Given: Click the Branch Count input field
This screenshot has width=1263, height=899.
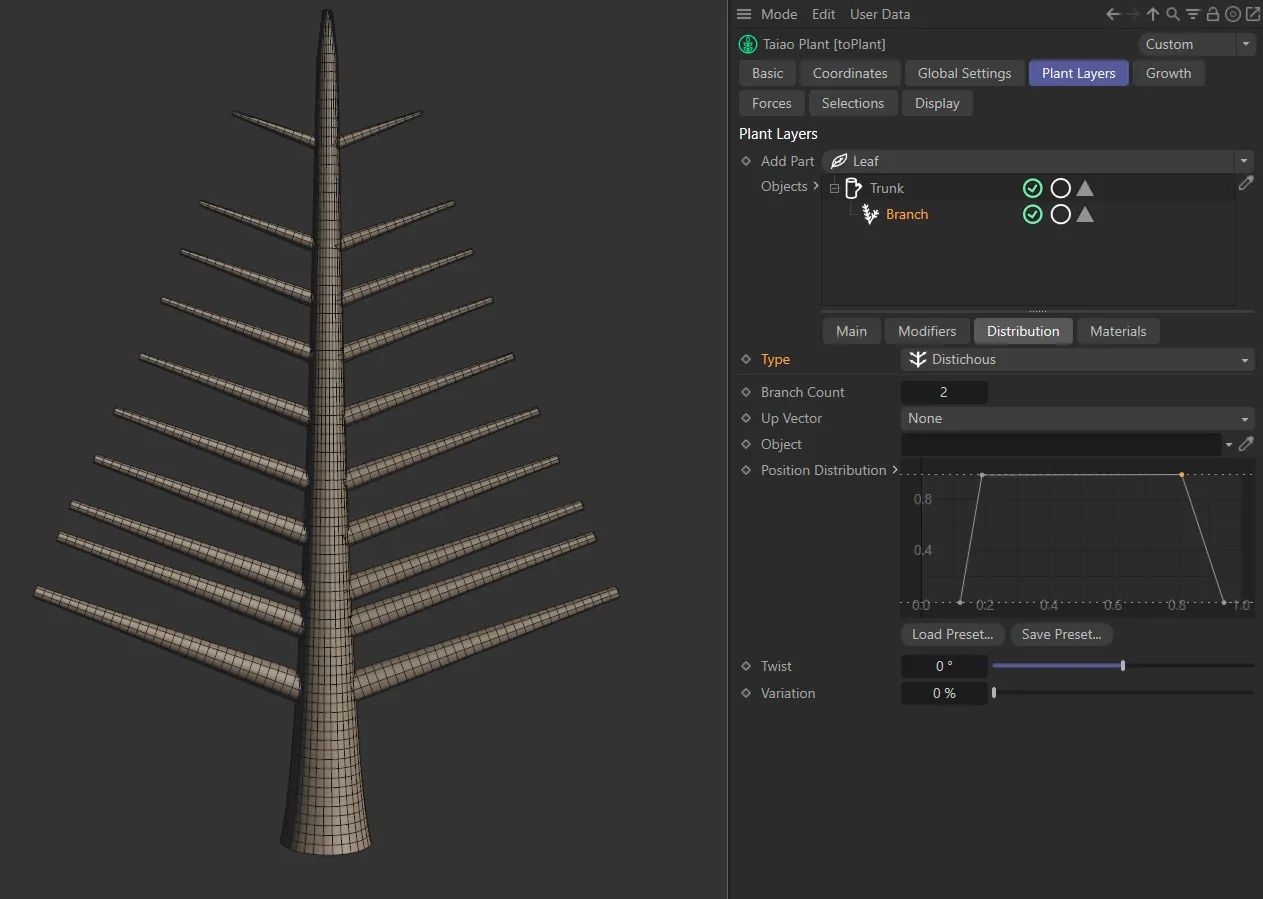Looking at the screenshot, I should tap(943, 392).
